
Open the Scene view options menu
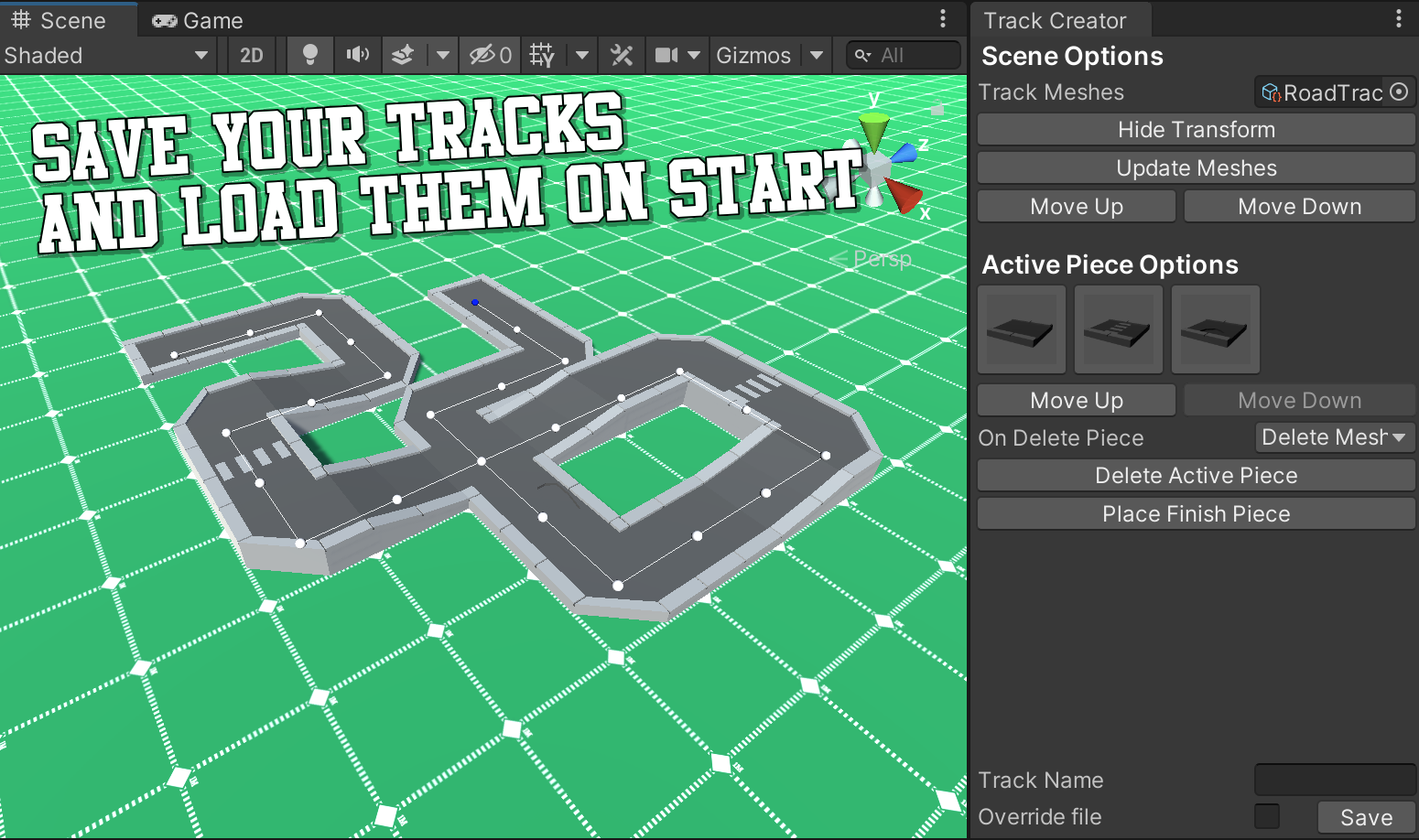tap(943, 19)
